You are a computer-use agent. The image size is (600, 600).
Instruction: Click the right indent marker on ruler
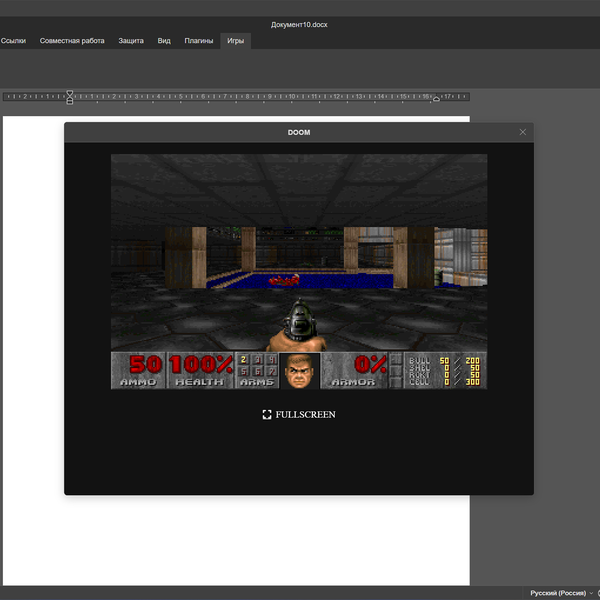[436, 99]
